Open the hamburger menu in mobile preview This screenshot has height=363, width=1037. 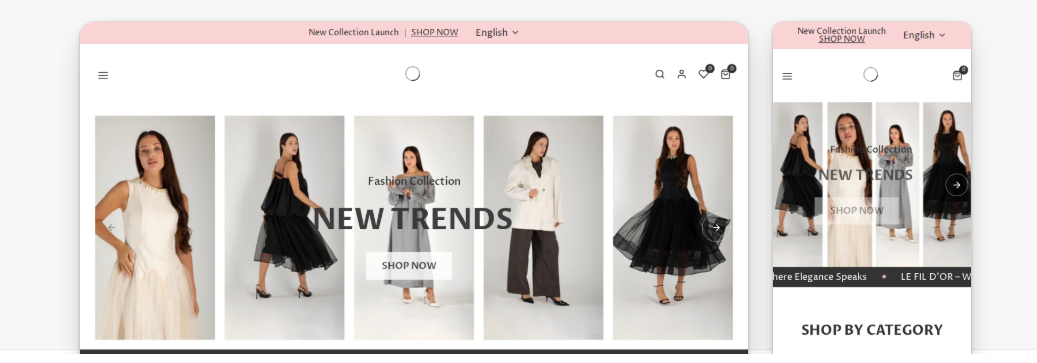click(x=787, y=76)
